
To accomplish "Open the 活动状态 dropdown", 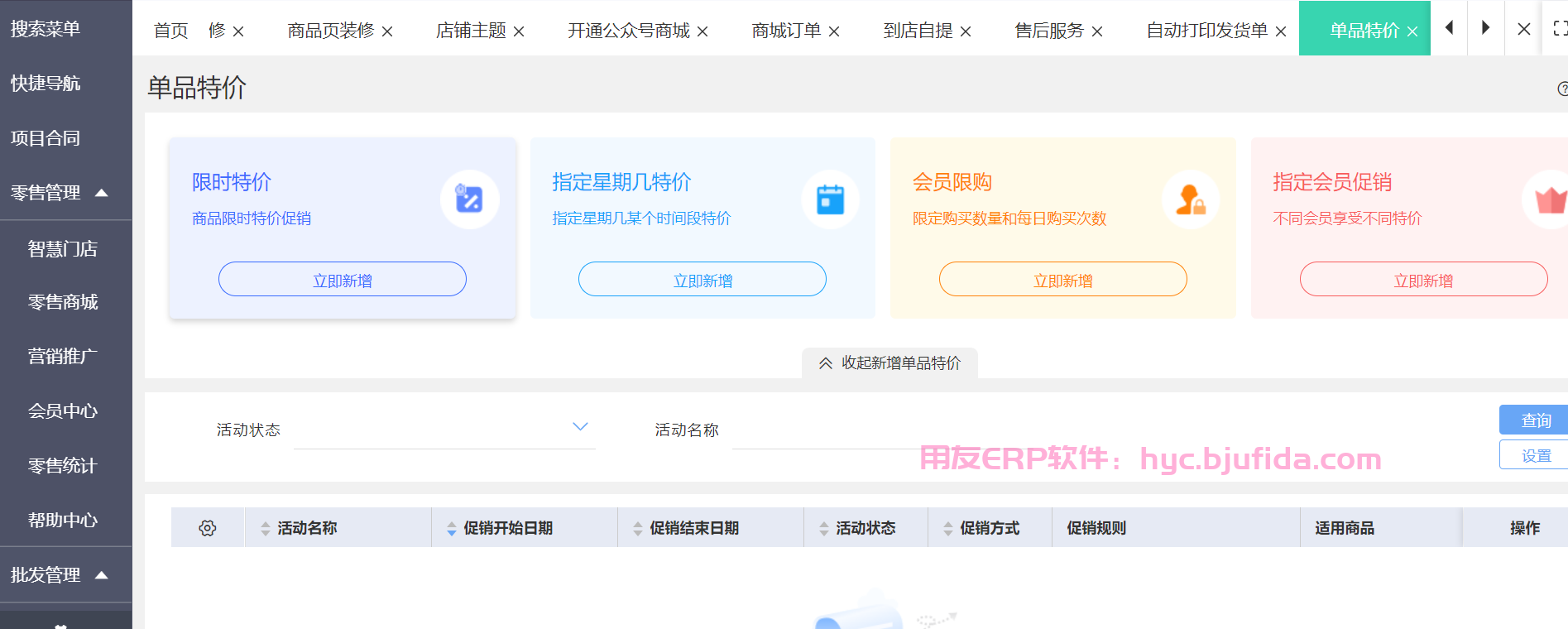I will pyautogui.click(x=445, y=429).
